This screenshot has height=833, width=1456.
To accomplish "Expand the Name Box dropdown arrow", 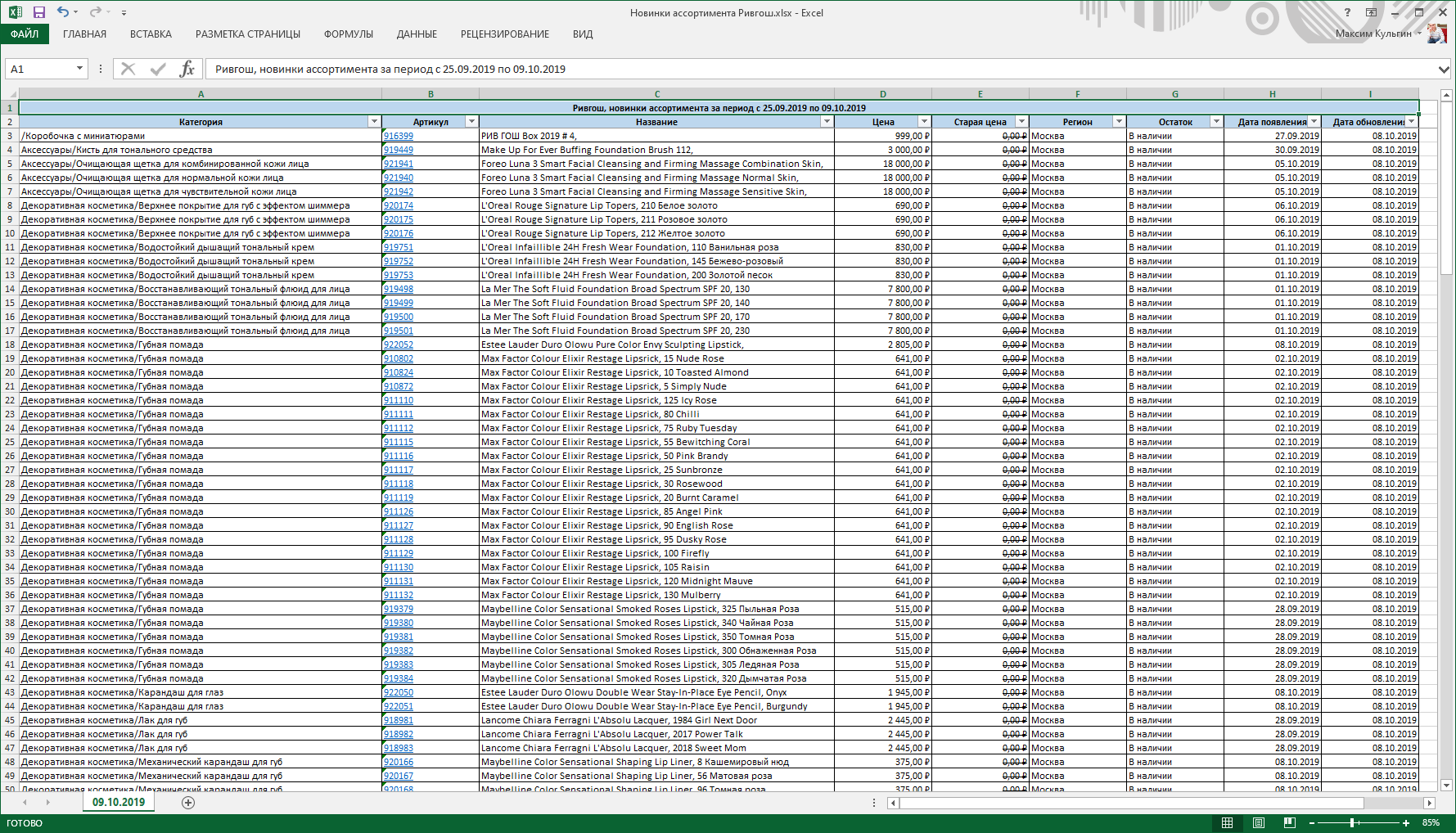I will pos(79,69).
